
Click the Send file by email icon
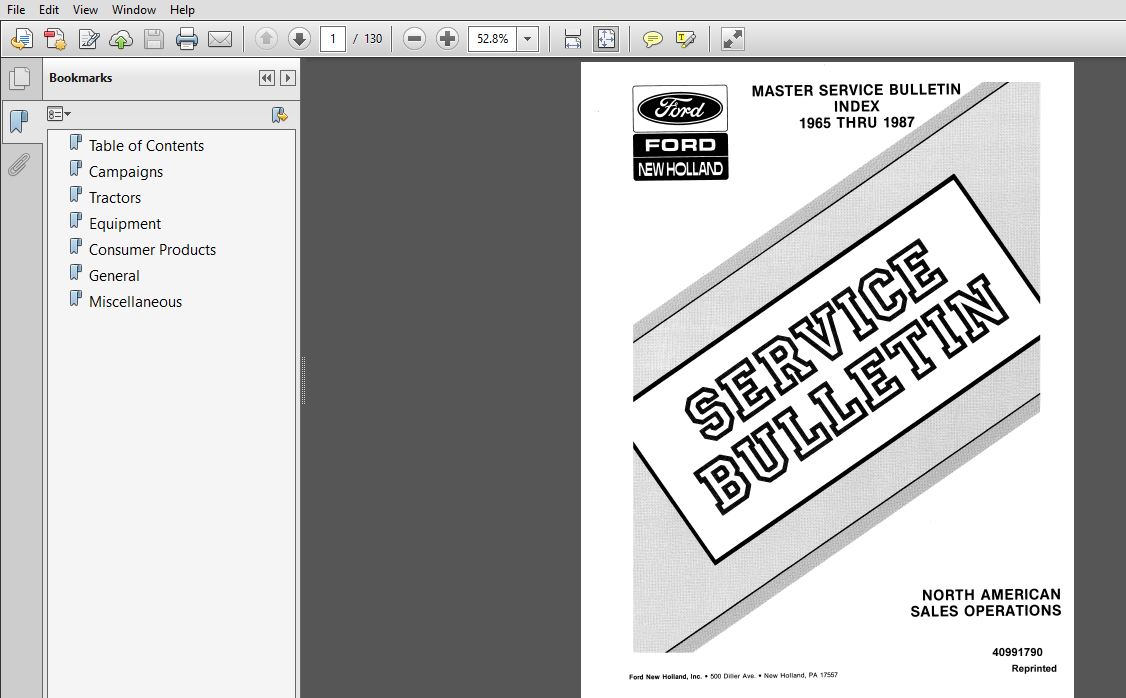pyautogui.click(x=219, y=39)
